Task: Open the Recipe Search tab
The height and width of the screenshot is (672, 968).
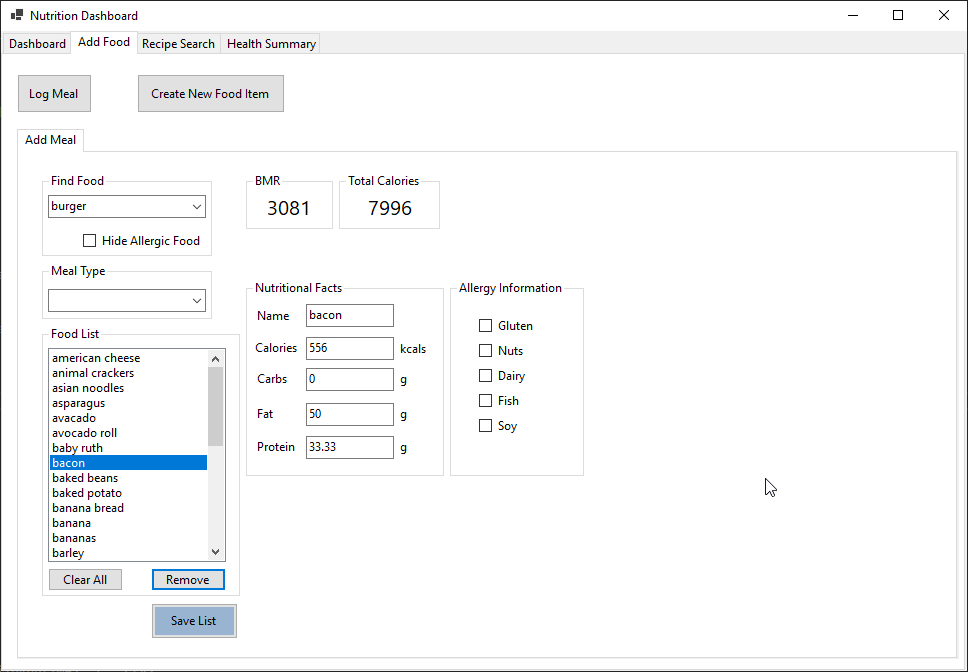Action: pyautogui.click(x=178, y=44)
